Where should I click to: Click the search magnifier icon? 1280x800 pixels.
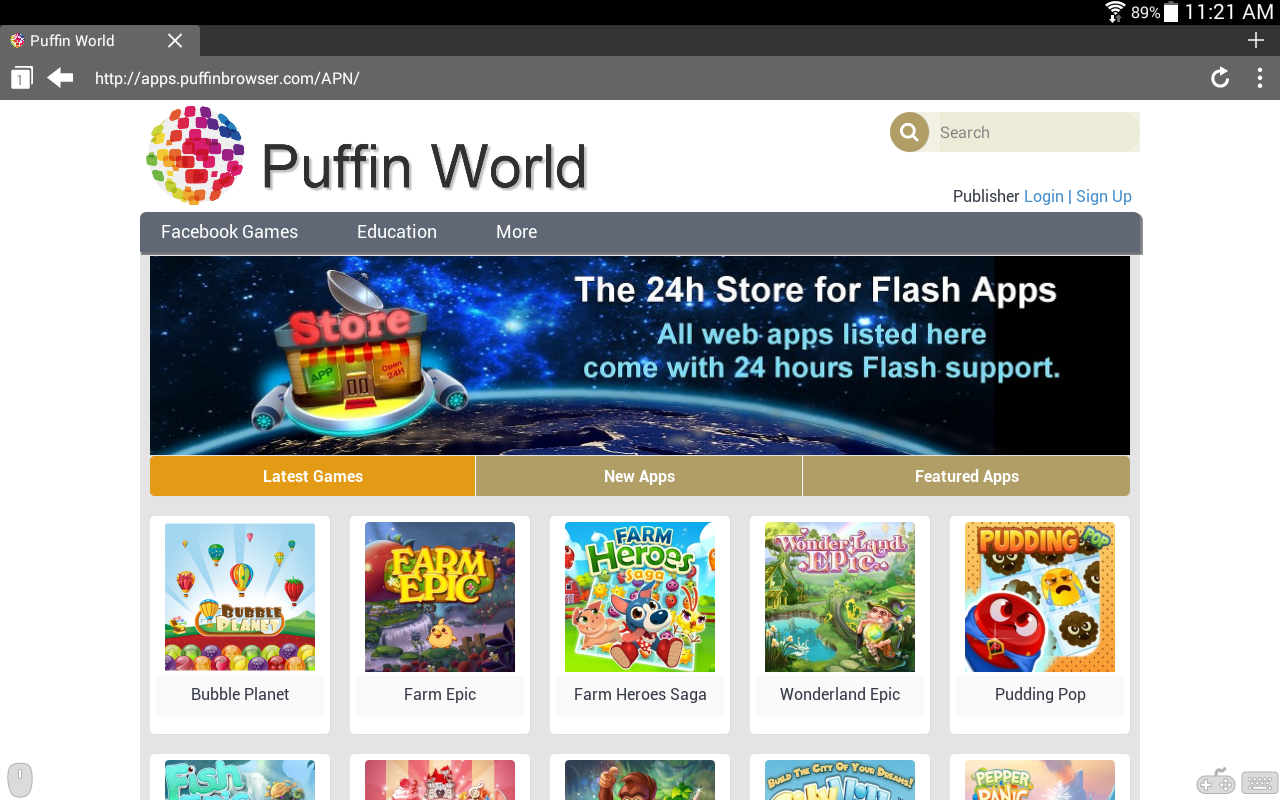click(909, 132)
